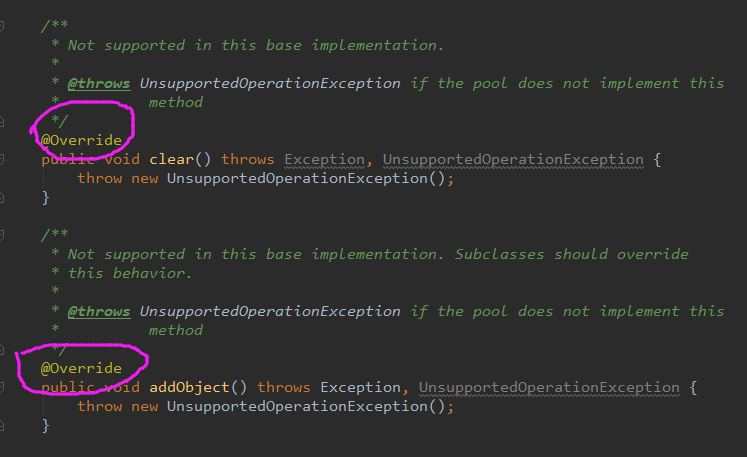The width and height of the screenshot is (747, 457).
Task: Collapse the clear() method fold marker
Action: point(3,159)
